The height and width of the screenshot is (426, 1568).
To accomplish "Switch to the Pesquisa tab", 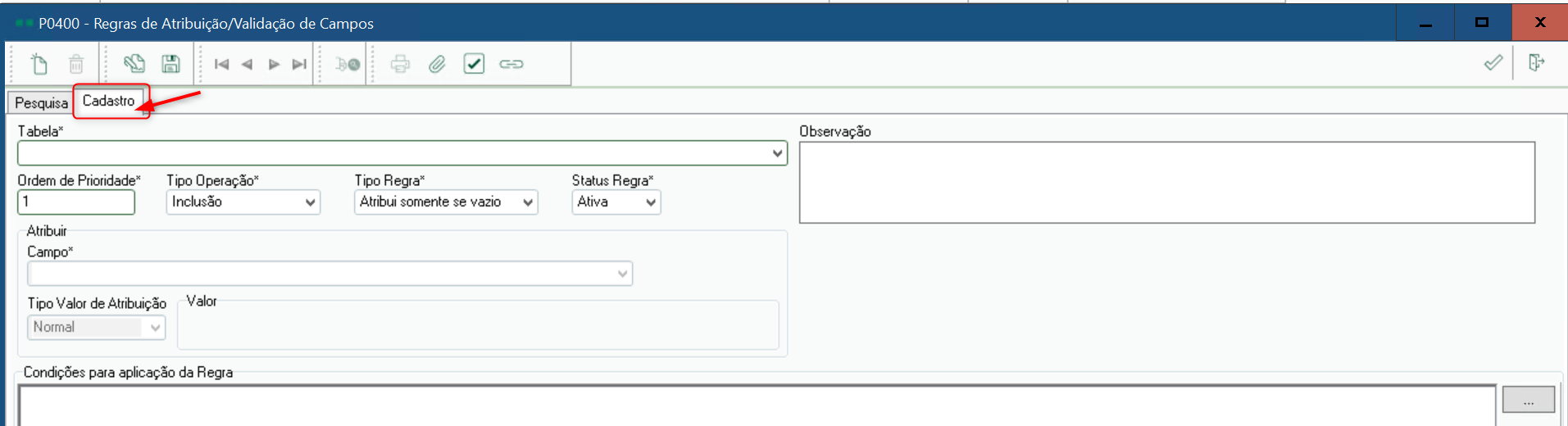I will [x=41, y=103].
